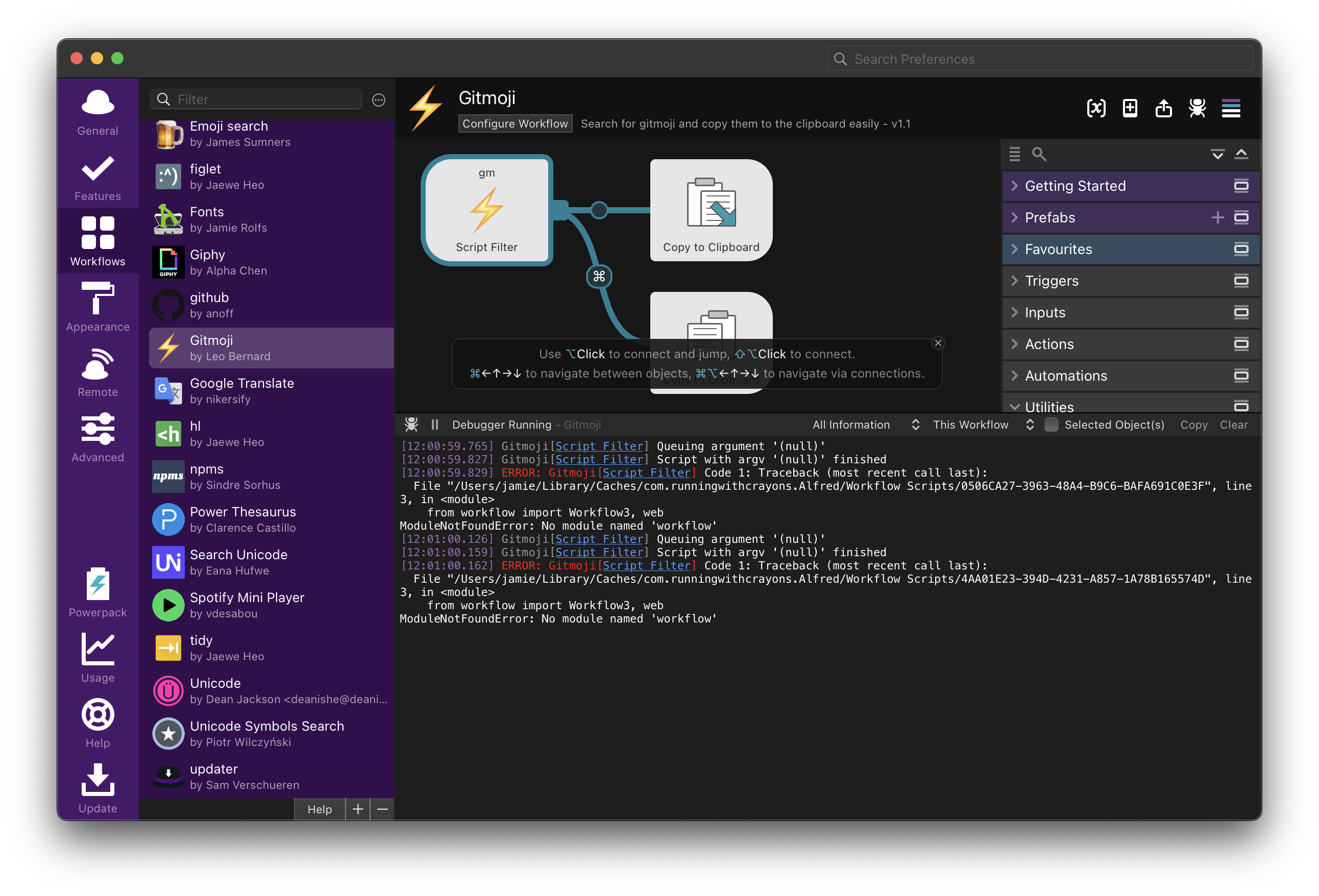Image resolution: width=1319 pixels, height=896 pixels.
Task: Go to Powerpack preferences
Action: coord(97,592)
